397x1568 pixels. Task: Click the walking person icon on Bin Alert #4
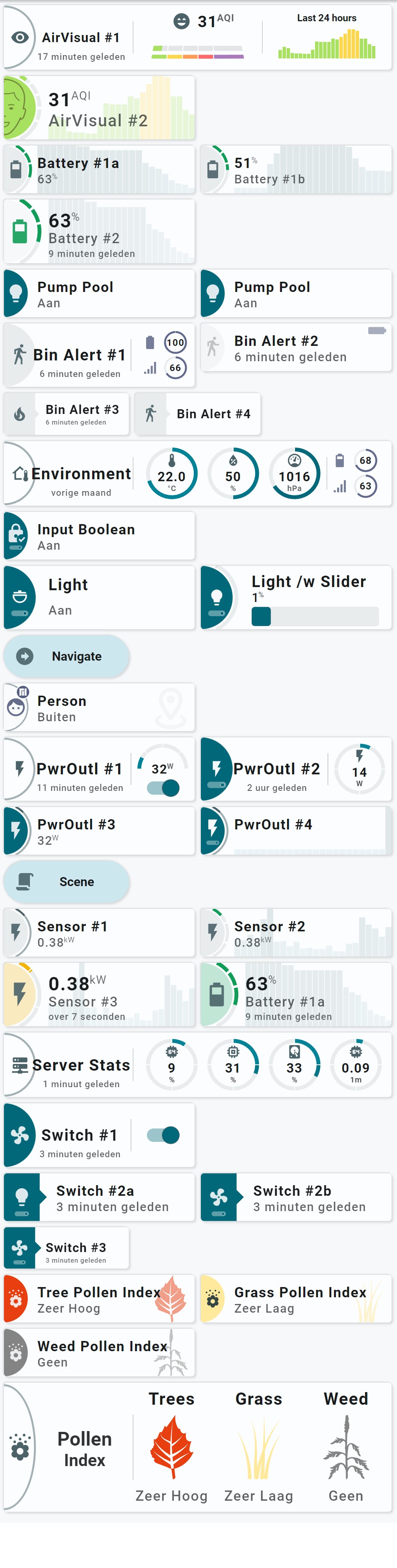coord(150,414)
